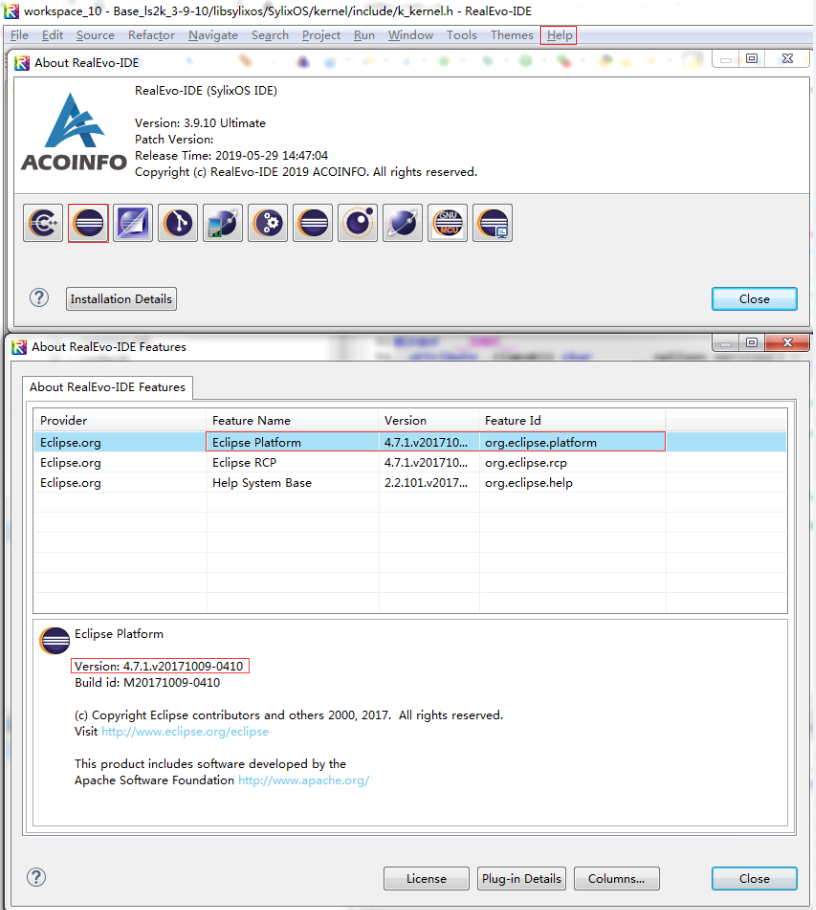The image size is (816, 910).
Task: Close the About RealEvo-IDE dialog using the title bar X
Action: point(787,59)
